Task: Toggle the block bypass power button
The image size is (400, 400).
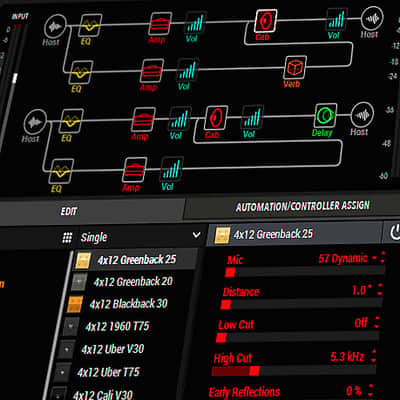Action: [x=395, y=232]
